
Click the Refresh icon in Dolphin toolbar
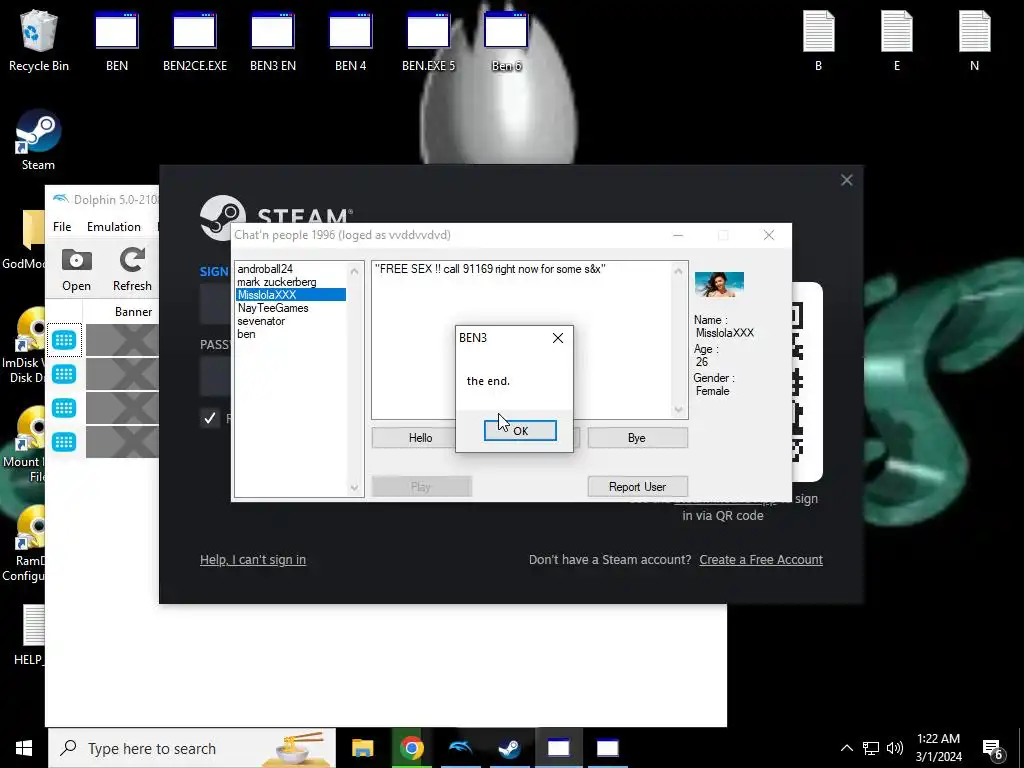[x=132, y=270]
